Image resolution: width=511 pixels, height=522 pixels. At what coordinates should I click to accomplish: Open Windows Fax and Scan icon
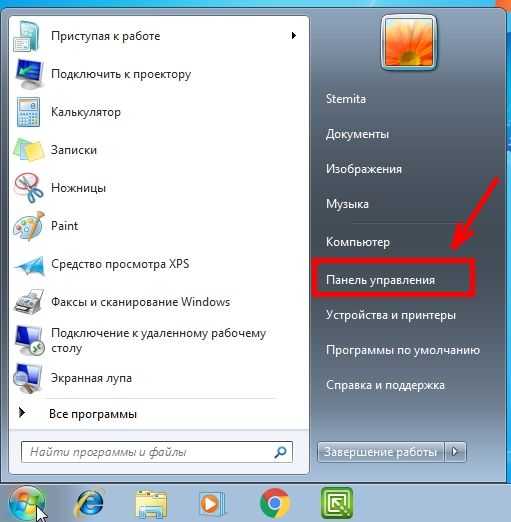(29, 302)
